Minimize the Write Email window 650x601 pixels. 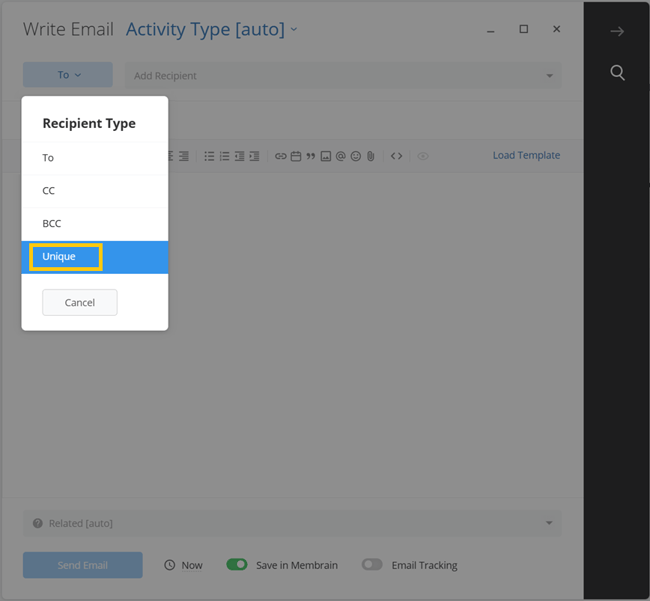491,32
